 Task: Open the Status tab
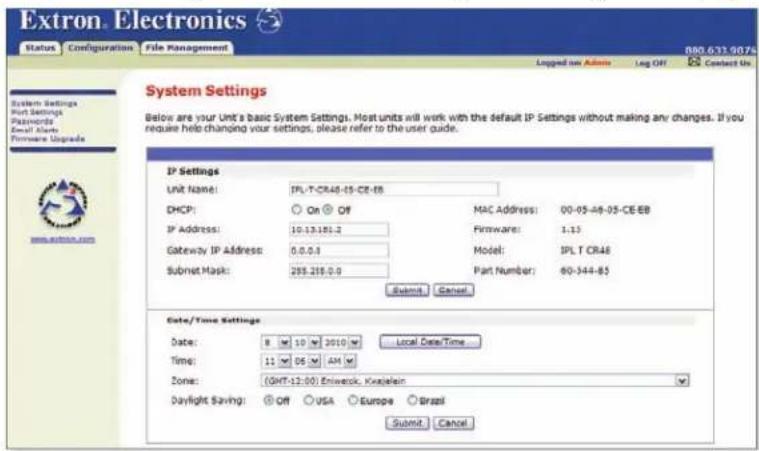click(40, 48)
